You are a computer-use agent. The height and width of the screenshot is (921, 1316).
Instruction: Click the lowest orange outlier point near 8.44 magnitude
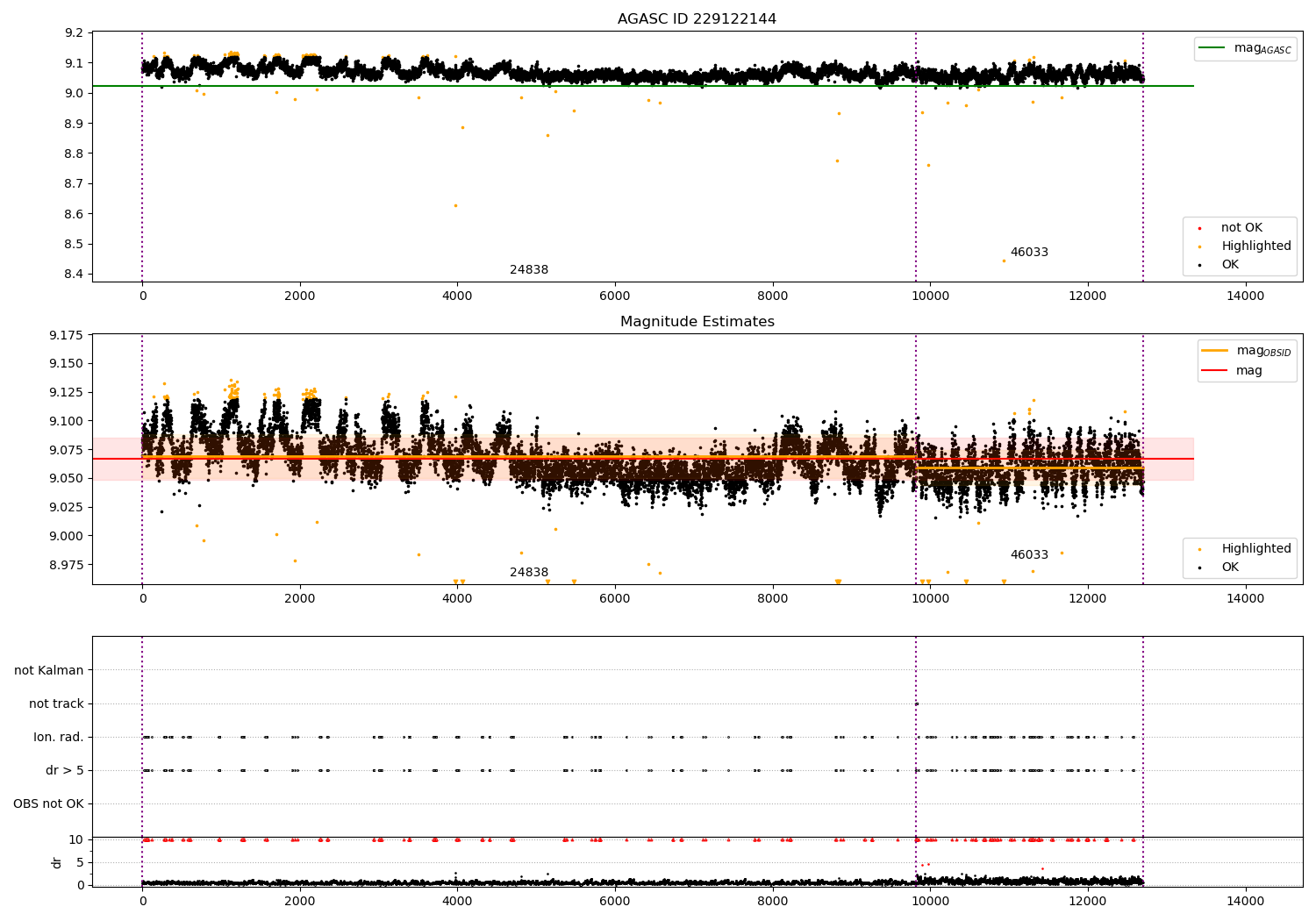(x=1004, y=261)
